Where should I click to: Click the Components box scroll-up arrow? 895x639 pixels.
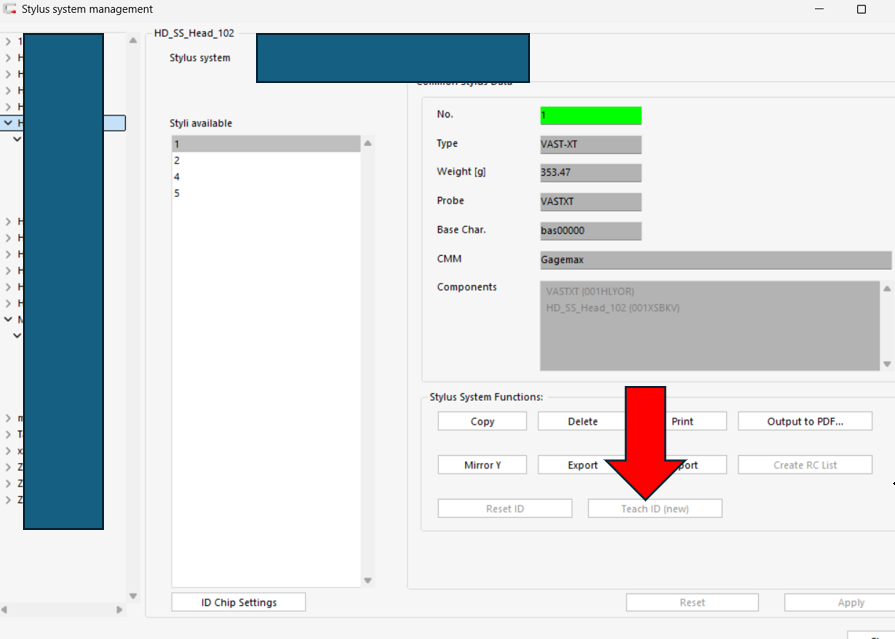tap(887, 288)
